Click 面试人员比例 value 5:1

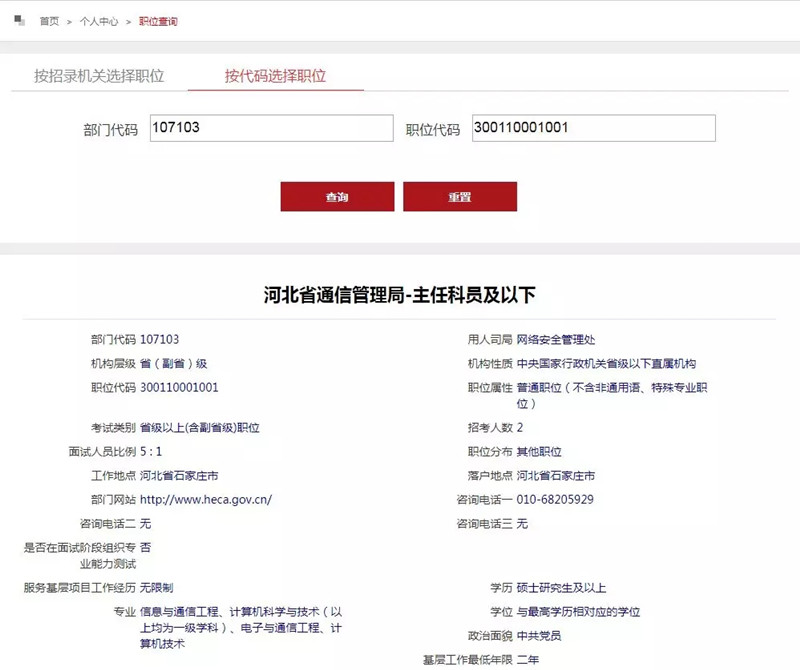(151, 452)
